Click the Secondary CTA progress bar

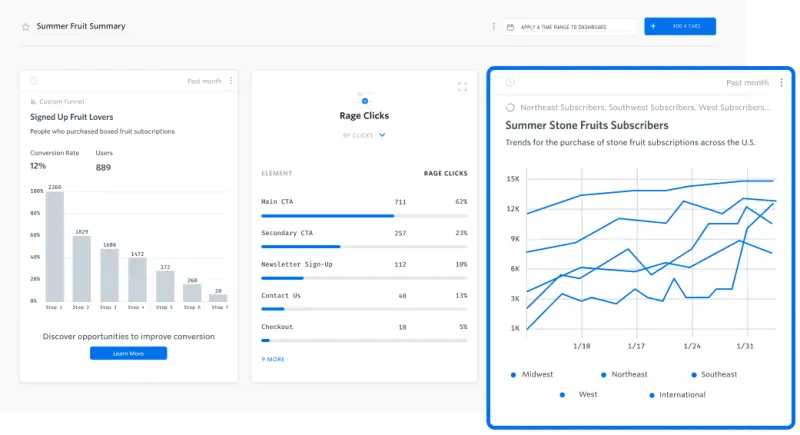click(364, 247)
